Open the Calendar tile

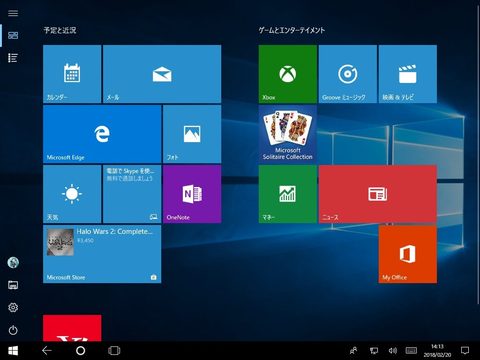[x=72, y=74]
